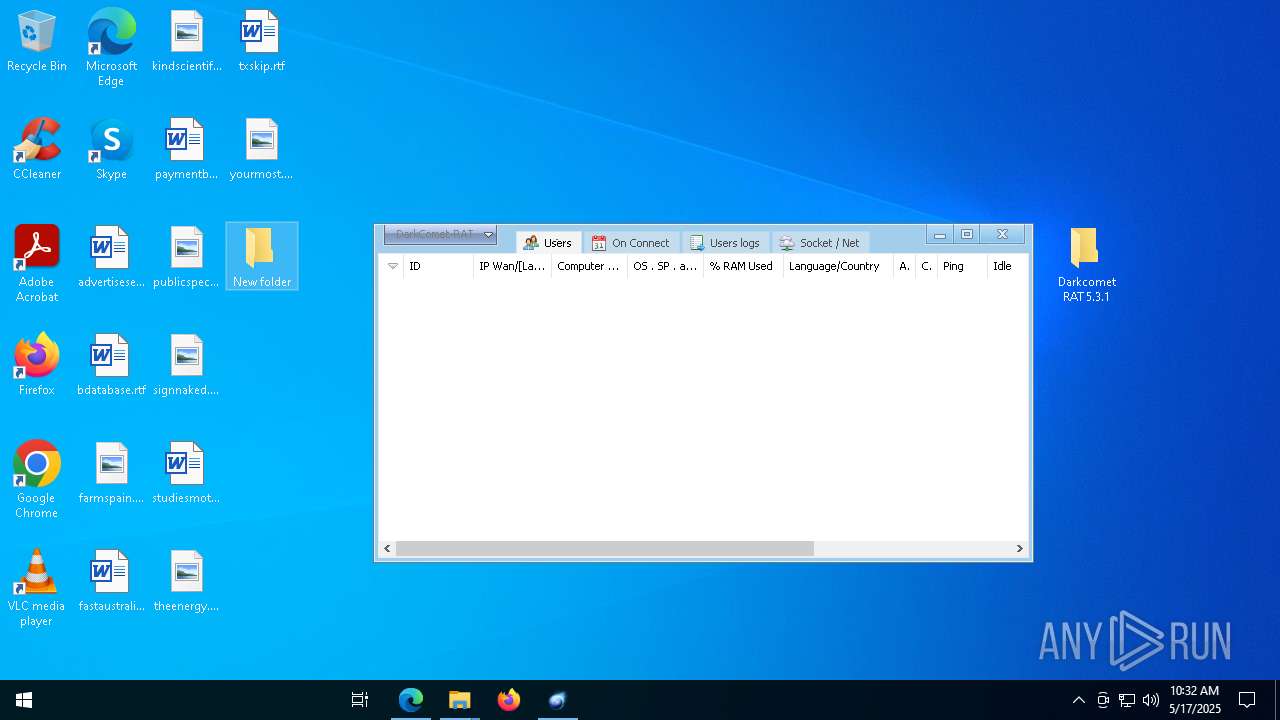This screenshot has width=1280, height=720.
Task: Select the VLC media player shortcut
Action: [37, 588]
